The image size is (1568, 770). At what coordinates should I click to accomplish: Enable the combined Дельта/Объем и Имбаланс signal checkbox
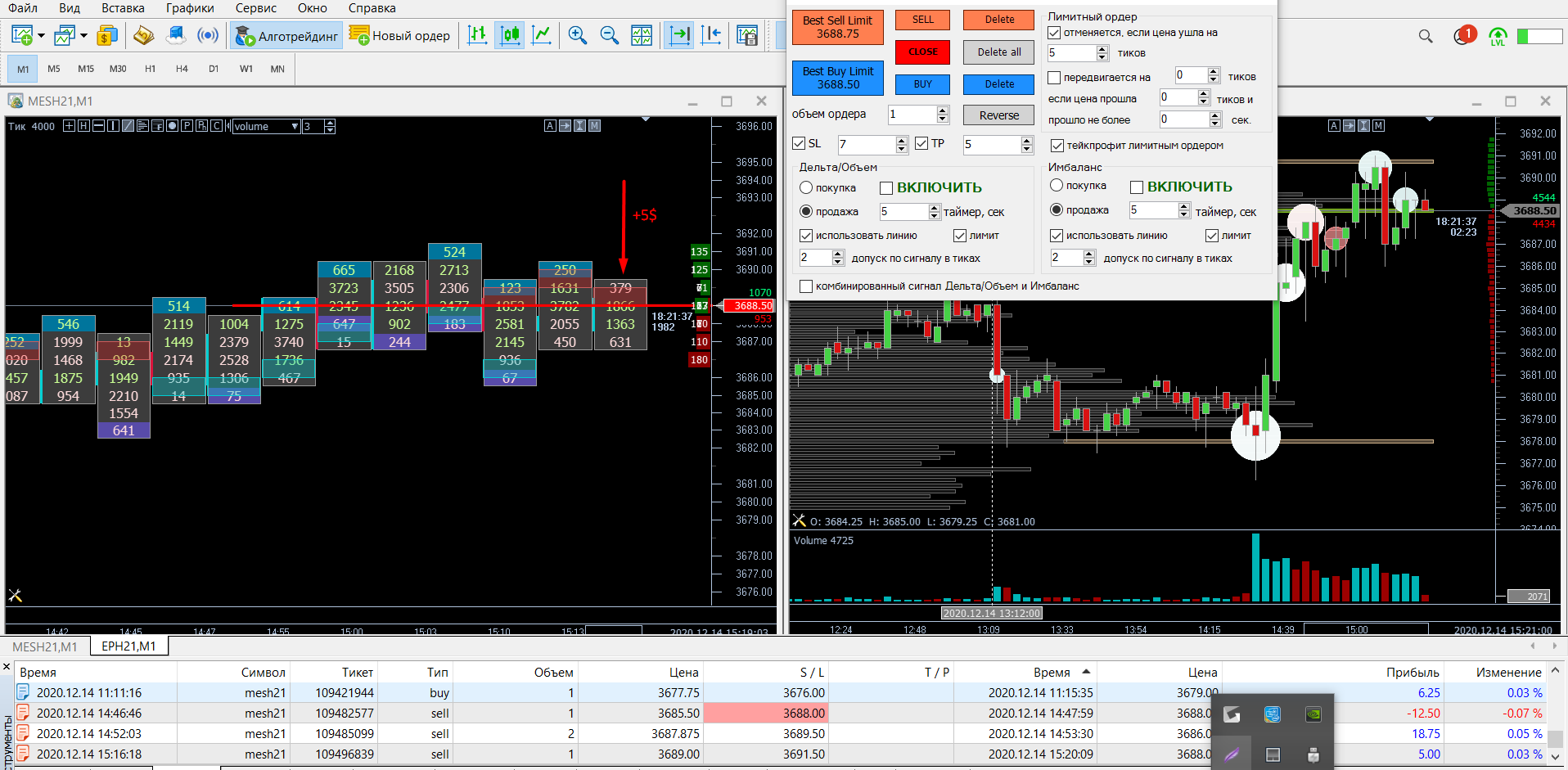click(x=806, y=286)
